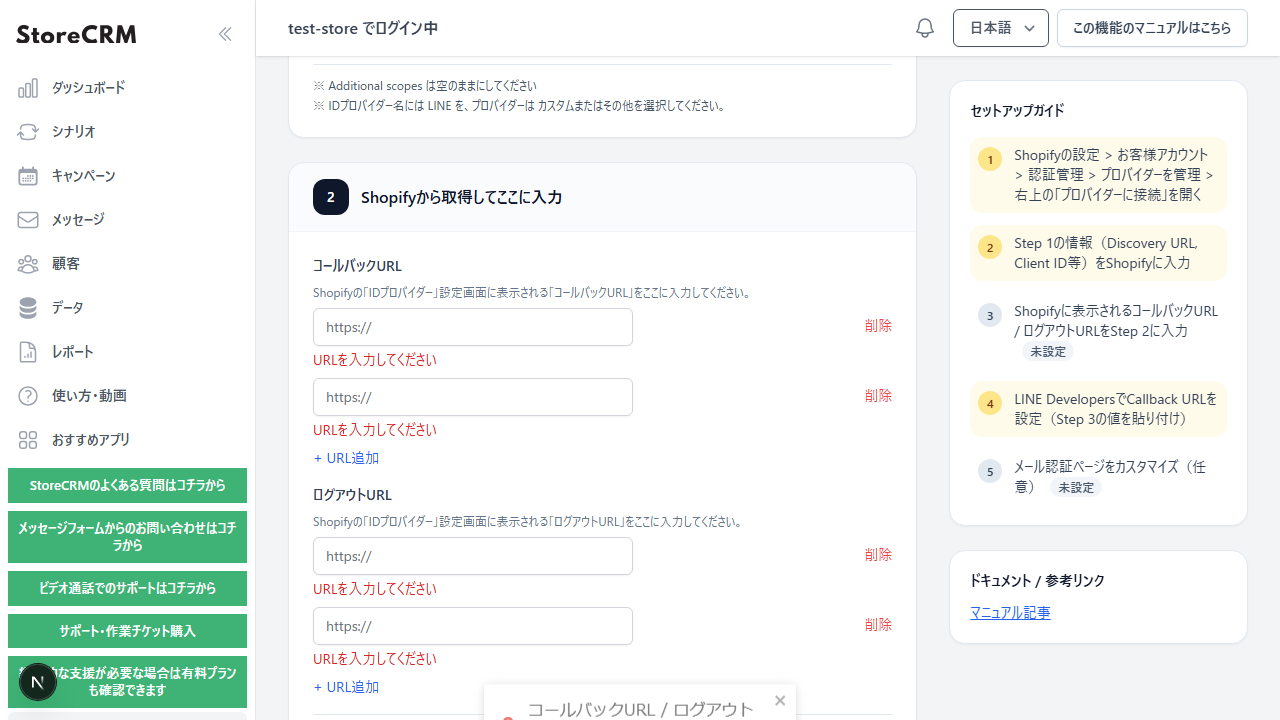This screenshot has width=1280, height=720.
Task: Click the round N avatar badge
Action: [38, 682]
